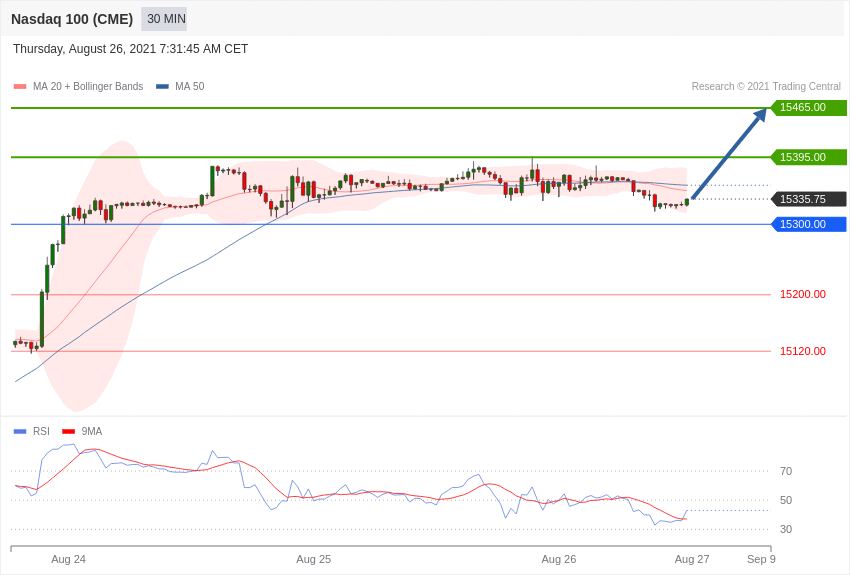Click the 15465.00 green target price tag
The image size is (850, 576).
[808, 107]
